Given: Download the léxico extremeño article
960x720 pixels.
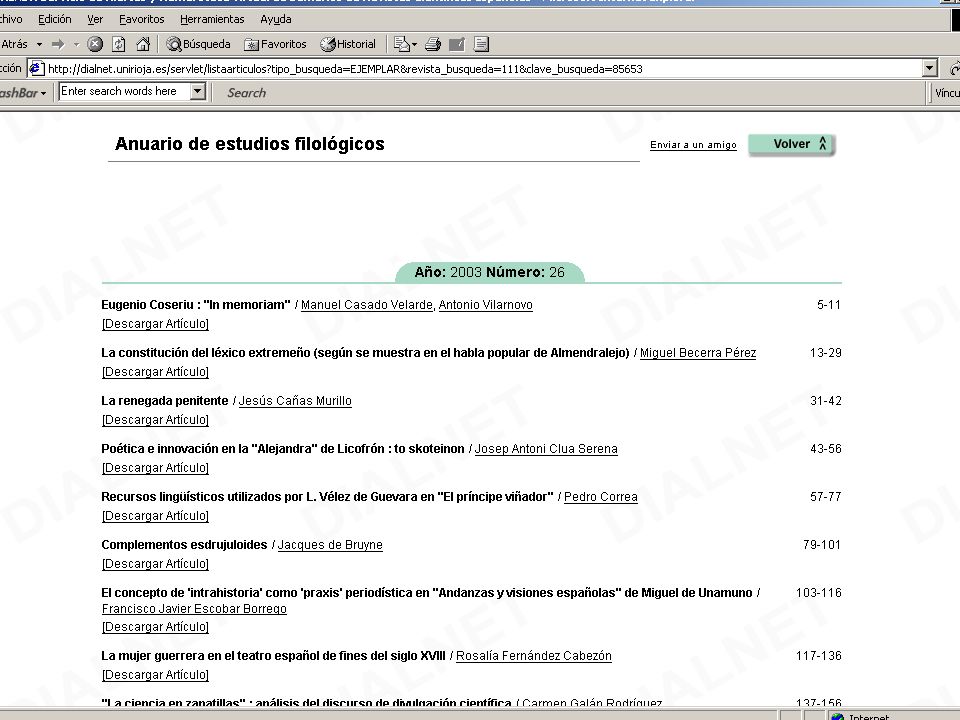Looking at the screenshot, I should pyautogui.click(x=156, y=372).
